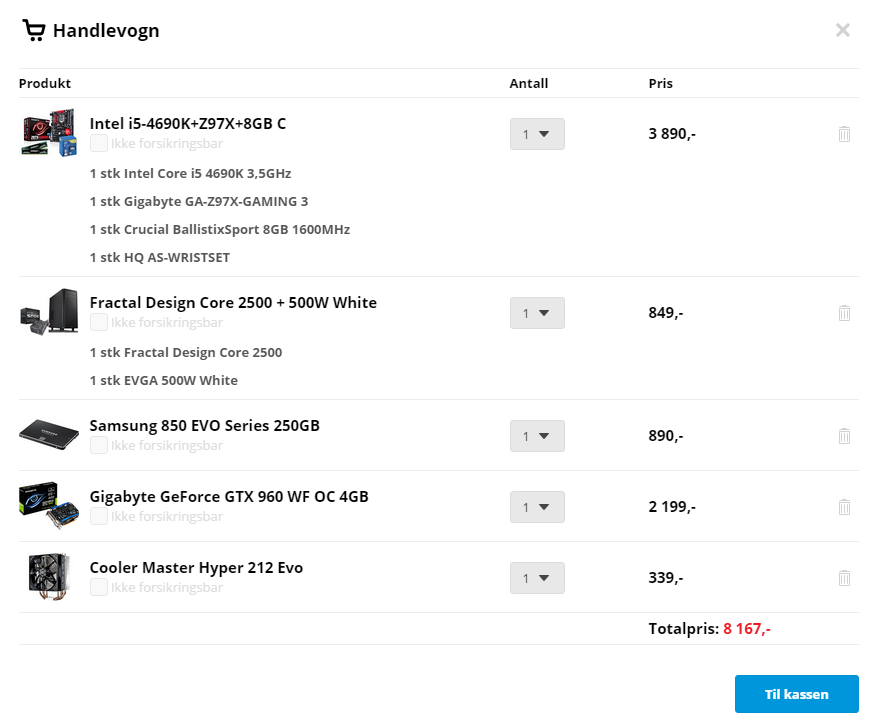Delete the Intel i5-4690K bundle from cart
The height and width of the screenshot is (728, 874).
tap(844, 134)
